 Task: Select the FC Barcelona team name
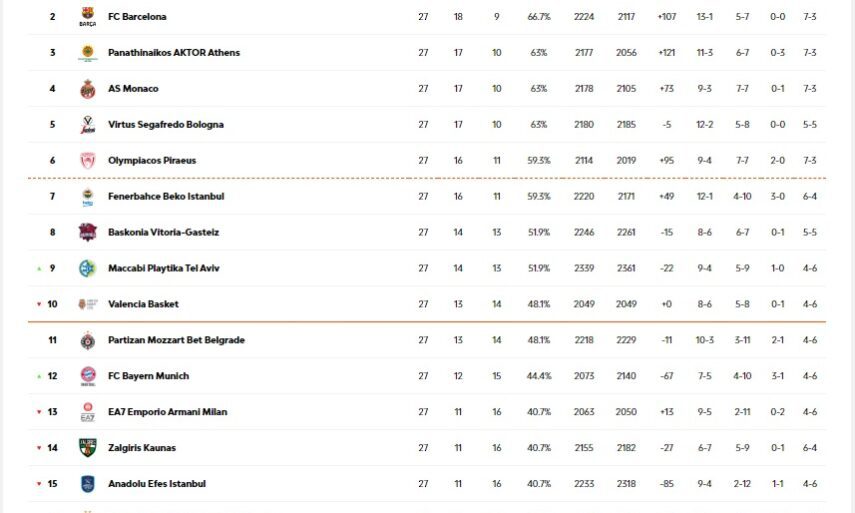point(137,17)
